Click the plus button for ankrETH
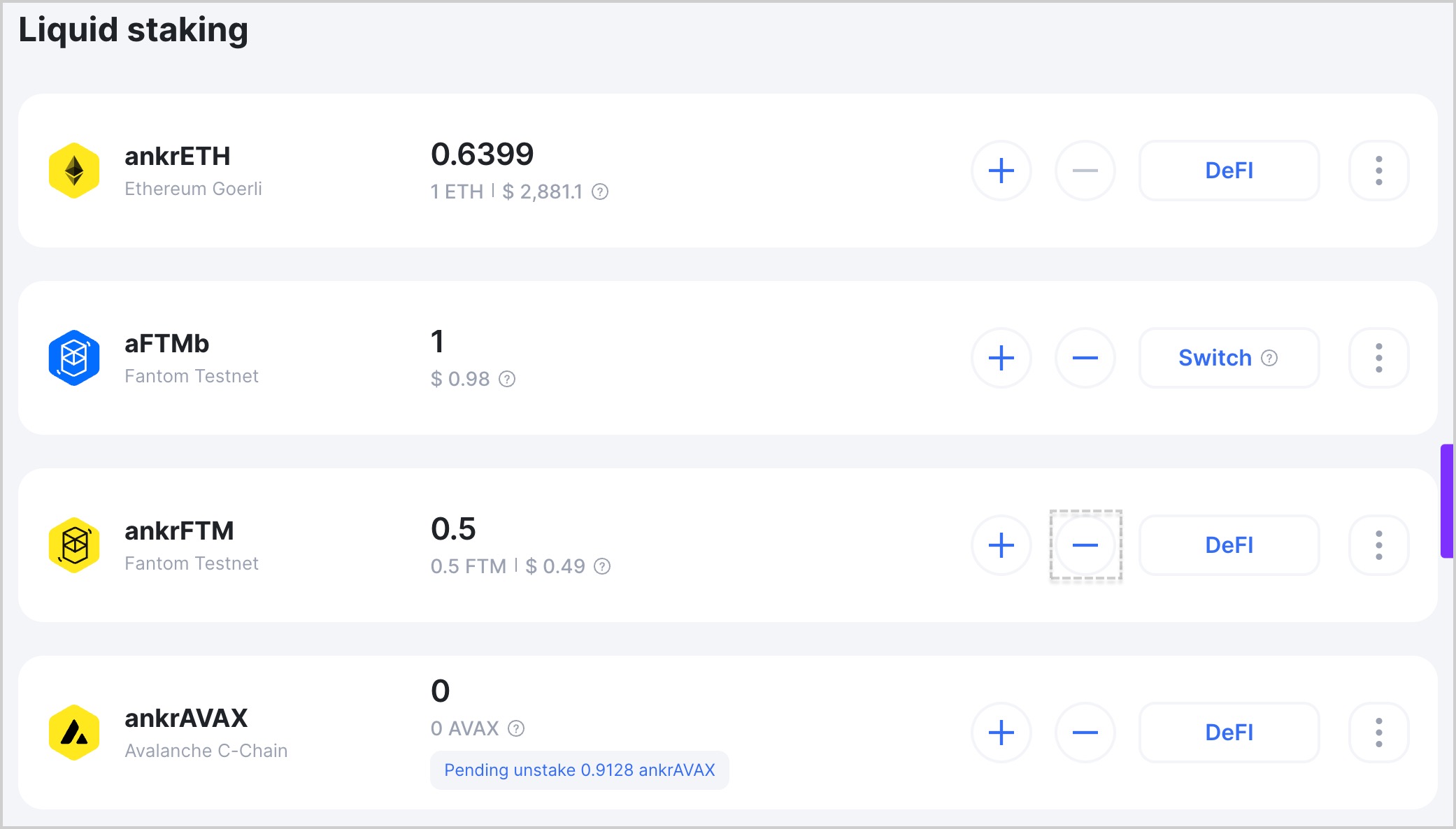 [1001, 171]
